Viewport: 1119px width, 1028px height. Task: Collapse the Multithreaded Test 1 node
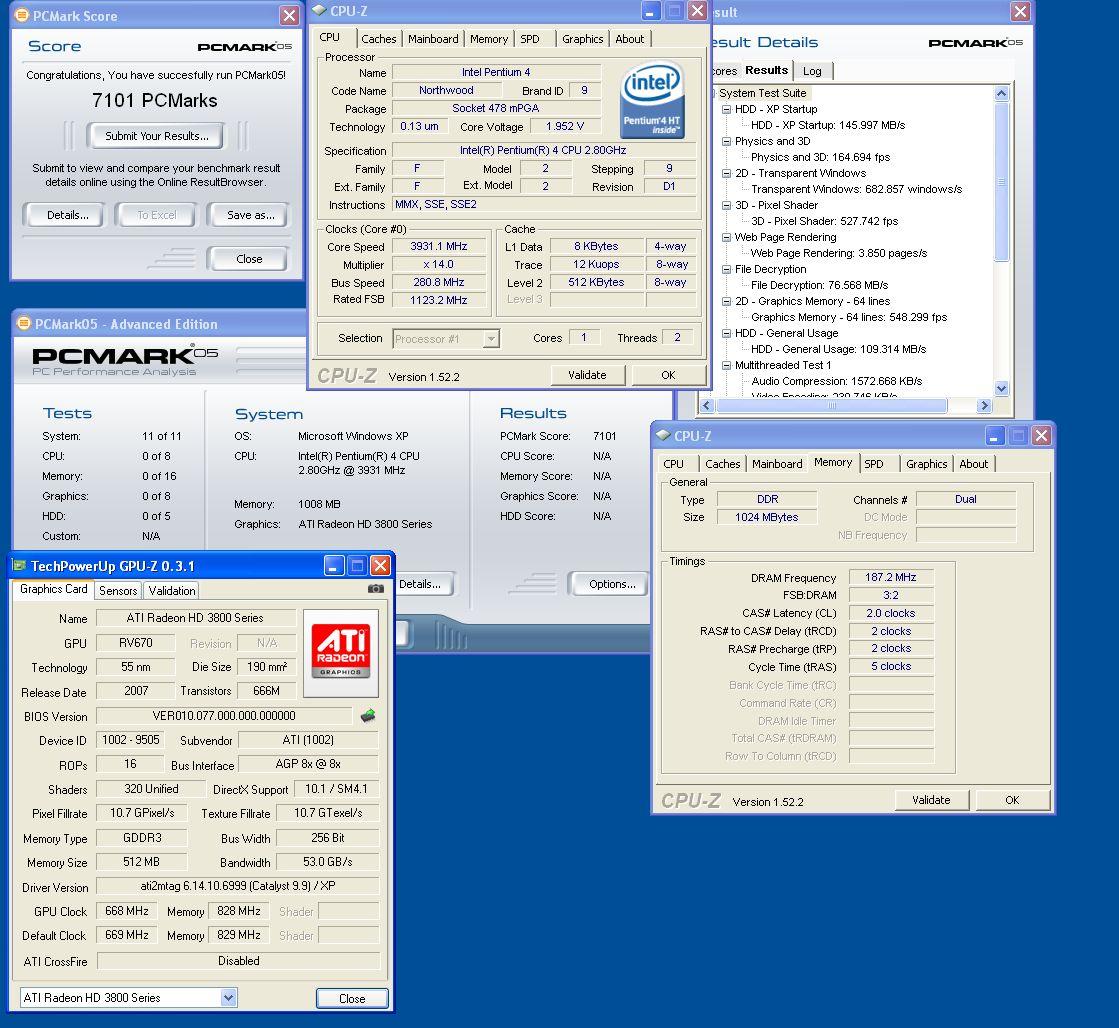pyautogui.click(x=726, y=366)
